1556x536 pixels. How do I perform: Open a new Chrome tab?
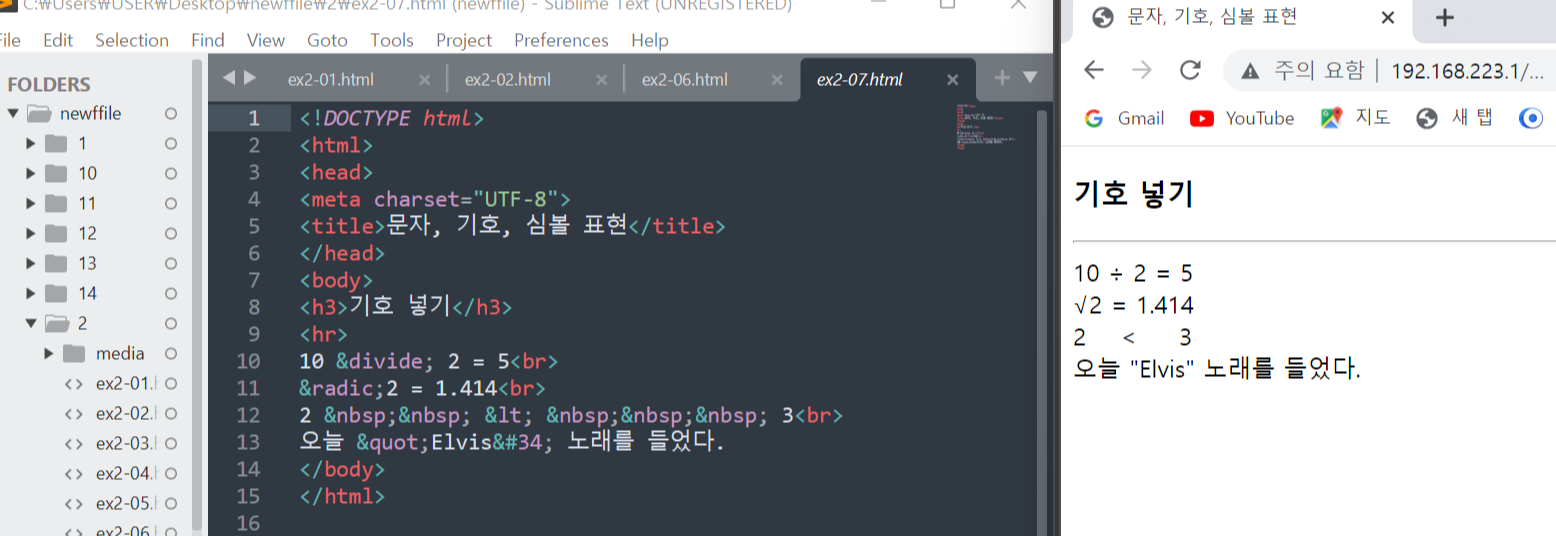(1444, 18)
